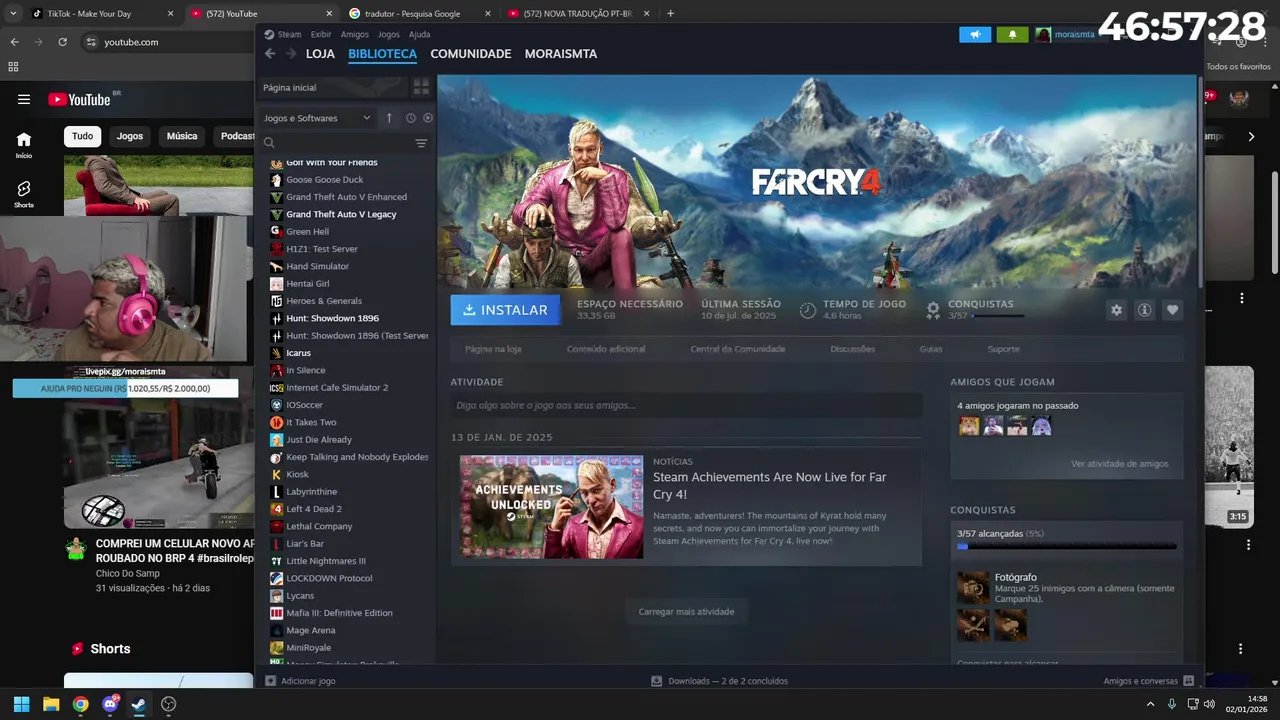Open MORAISMTA profile tab
This screenshot has width=1280, height=720.
(561, 54)
